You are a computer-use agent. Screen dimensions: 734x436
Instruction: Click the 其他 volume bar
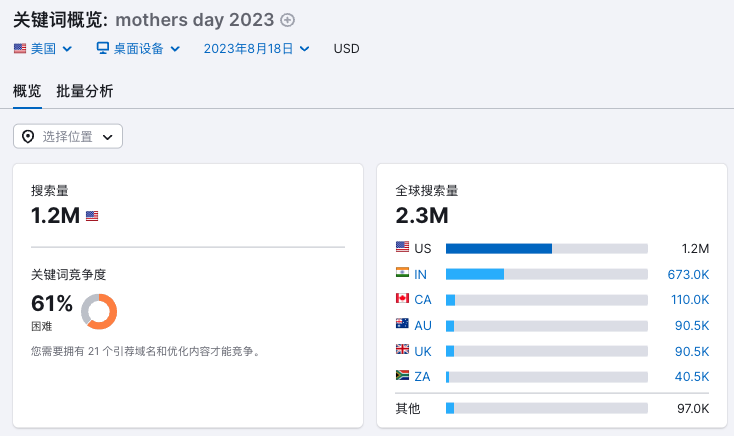(547, 408)
